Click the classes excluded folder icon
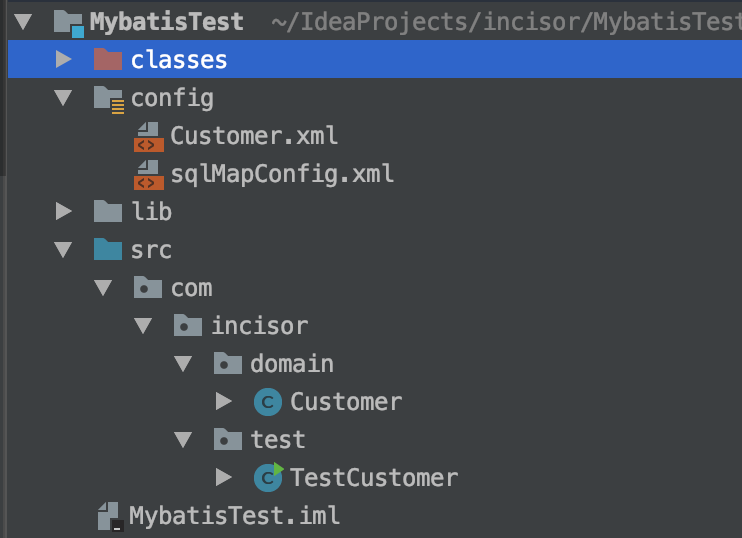The height and width of the screenshot is (538, 742). 107,60
